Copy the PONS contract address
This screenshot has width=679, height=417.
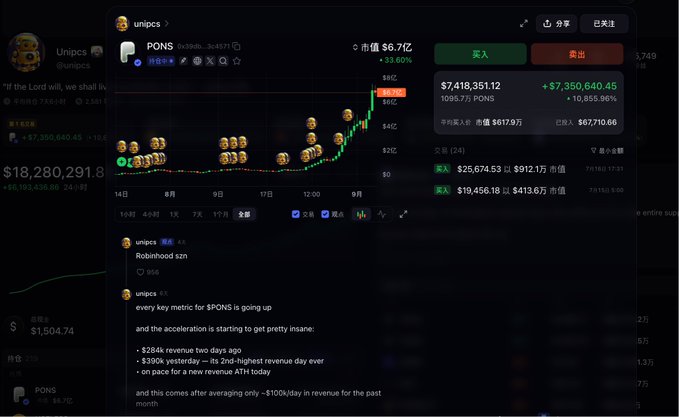pos(236,46)
